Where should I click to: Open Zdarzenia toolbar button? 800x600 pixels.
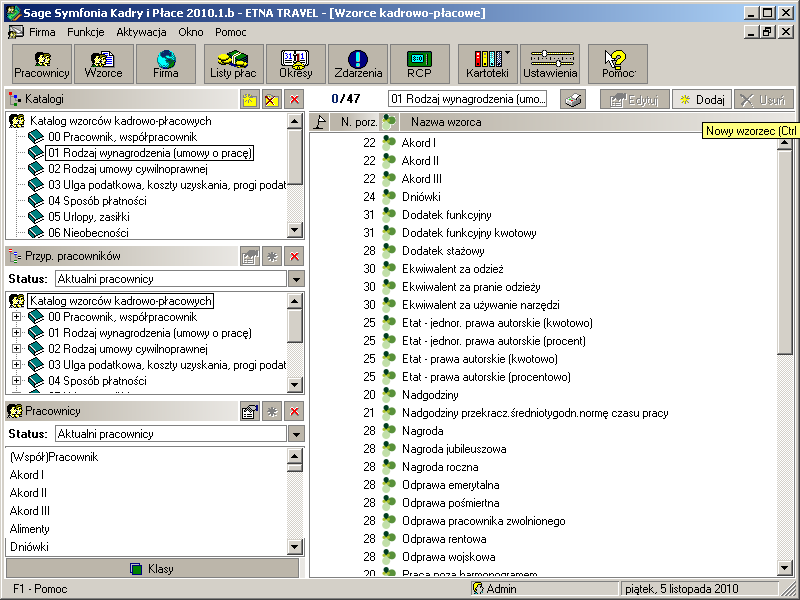[x=358, y=64]
